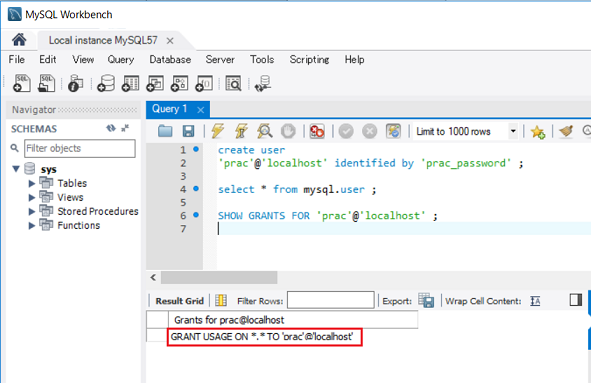Switch result to form editor icon
This screenshot has width=591, height=383.
(x=220, y=300)
